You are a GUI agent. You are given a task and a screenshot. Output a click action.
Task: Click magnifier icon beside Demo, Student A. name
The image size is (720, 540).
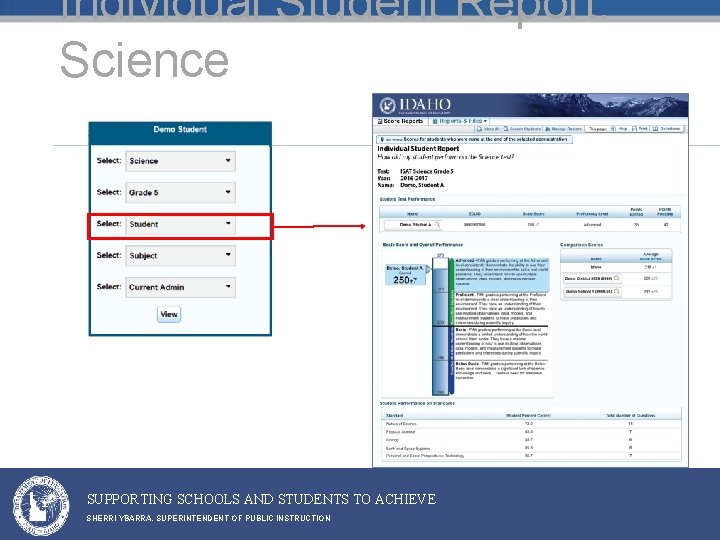(x=437, y=225)
